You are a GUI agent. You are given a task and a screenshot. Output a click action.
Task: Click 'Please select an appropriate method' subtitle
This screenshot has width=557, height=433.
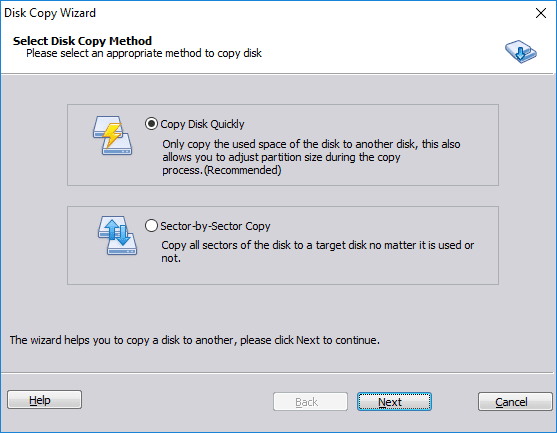pyautogui.click(x=144, y=53)
